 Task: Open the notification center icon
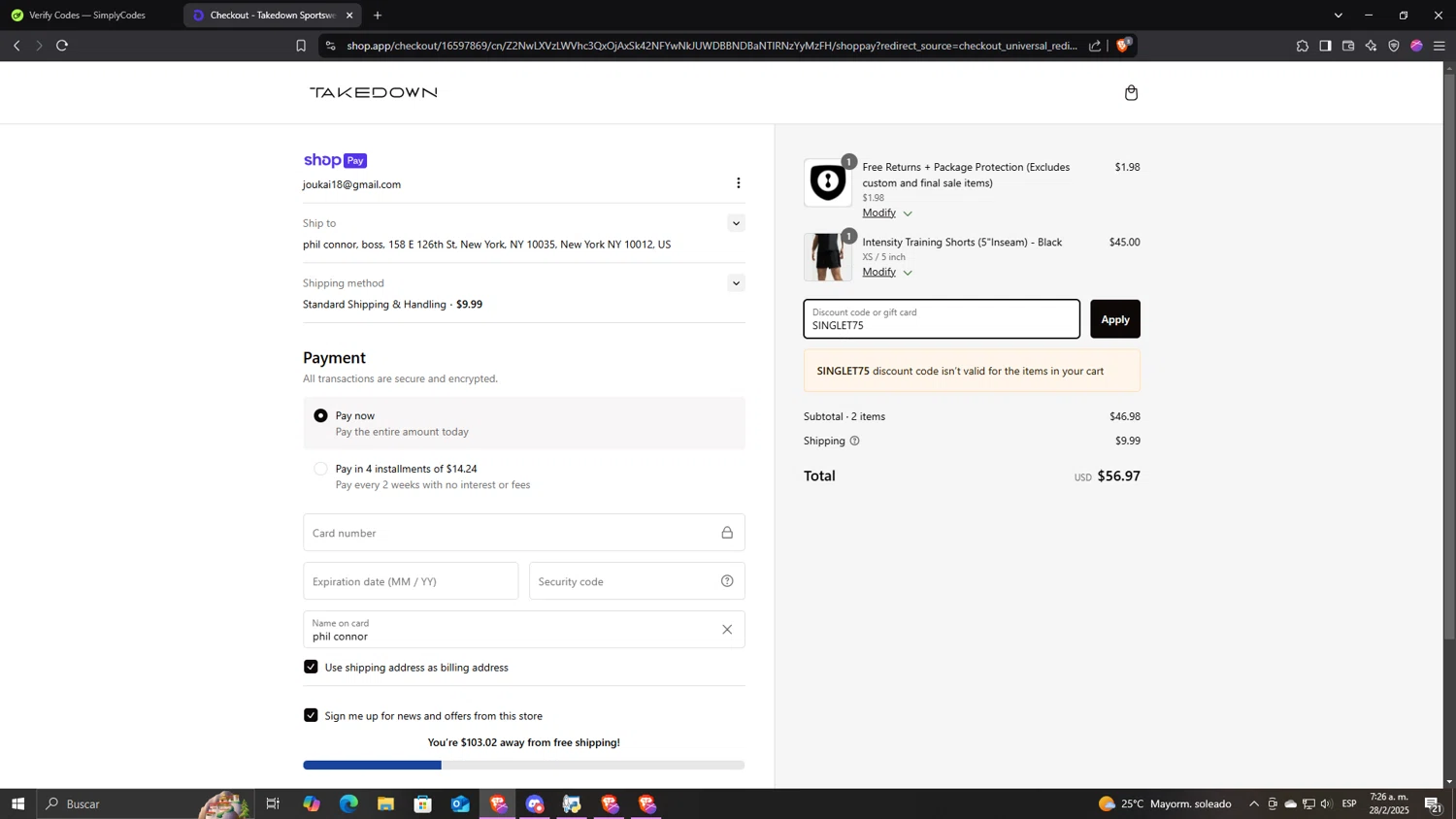point(1433,803)
